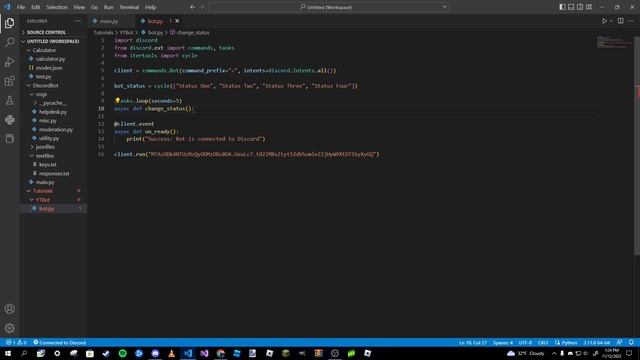Open Run and Debug view
Viewport: 640px width, 360px height.
pyautogui.click(x=9, y=62)
